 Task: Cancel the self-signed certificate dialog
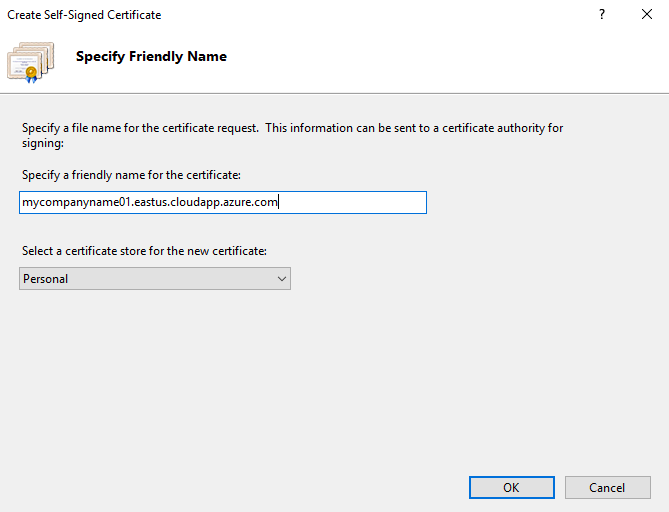coord(608,487)
